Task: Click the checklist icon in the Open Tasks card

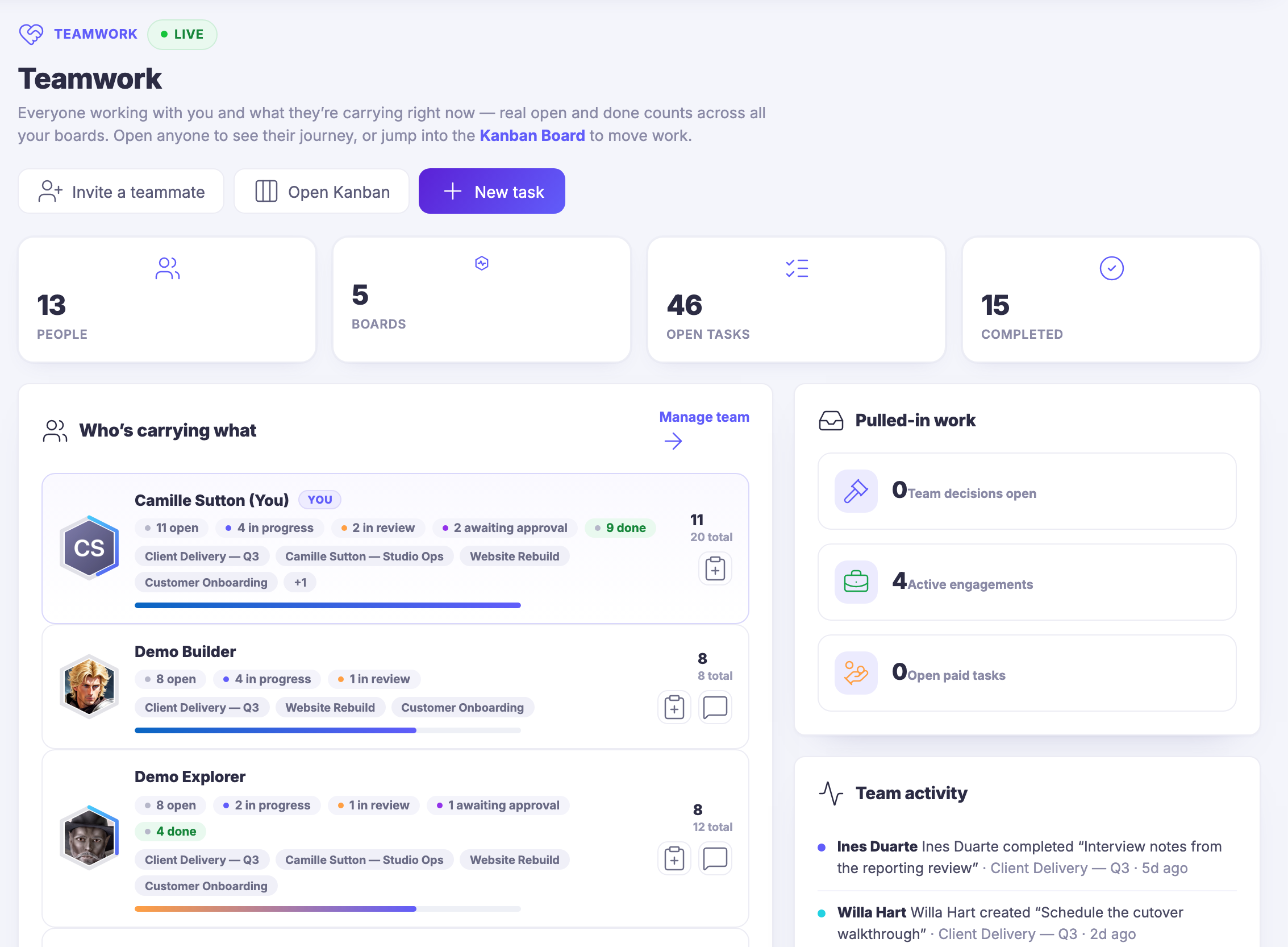Action: [797, 268]
